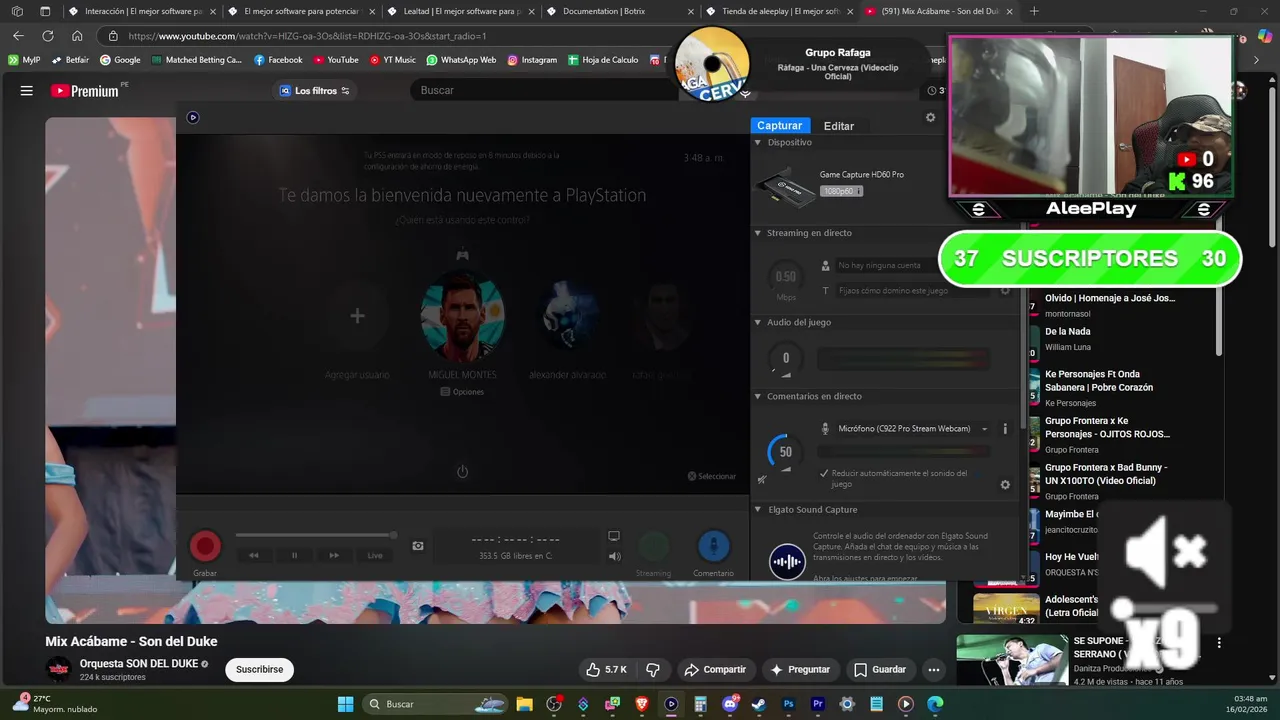Open Windows Start menu
Image resolution: width=1280 pixels, height=720 pixels.
coord(345,704)
